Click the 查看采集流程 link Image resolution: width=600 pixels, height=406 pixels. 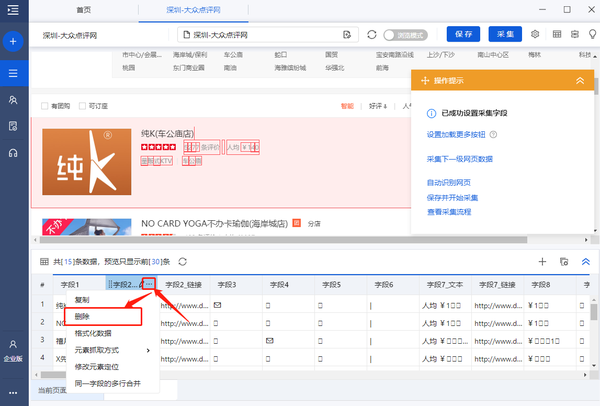pos(449,212)
